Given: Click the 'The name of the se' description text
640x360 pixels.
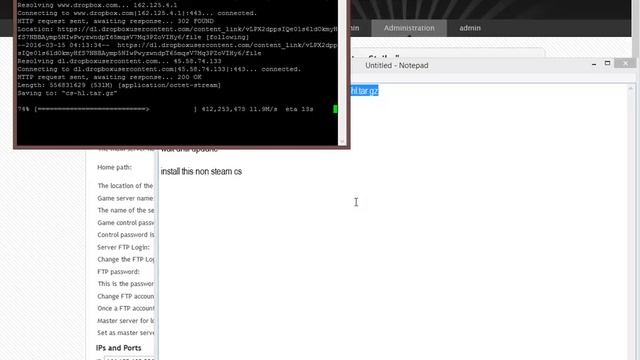Looking at the screenshot, I should (x=126, y=211).
